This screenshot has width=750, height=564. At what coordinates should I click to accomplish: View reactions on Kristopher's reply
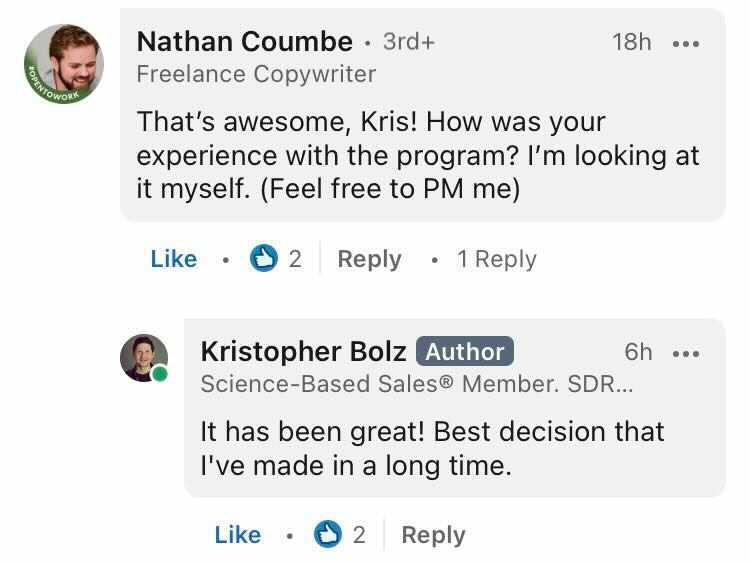339,535
